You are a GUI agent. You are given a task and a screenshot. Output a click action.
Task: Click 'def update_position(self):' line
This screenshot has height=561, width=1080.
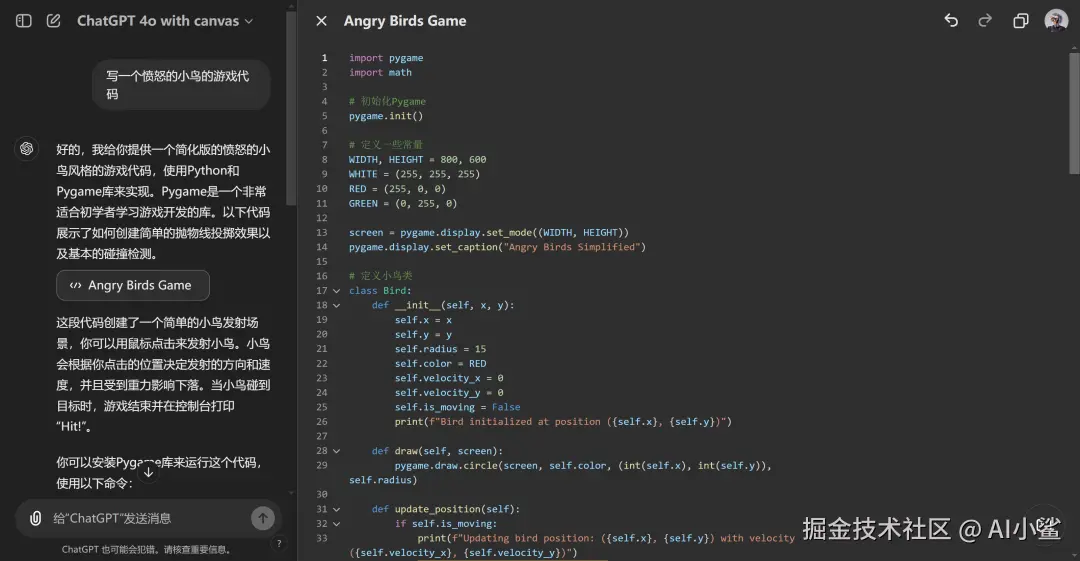click(446, 509)
